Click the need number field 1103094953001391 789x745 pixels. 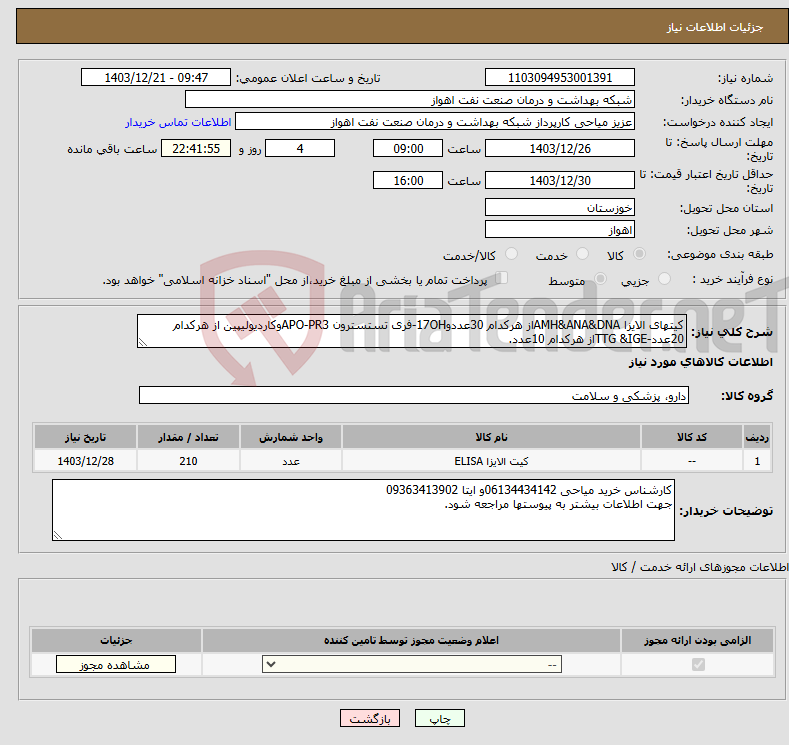coord(560,77)
